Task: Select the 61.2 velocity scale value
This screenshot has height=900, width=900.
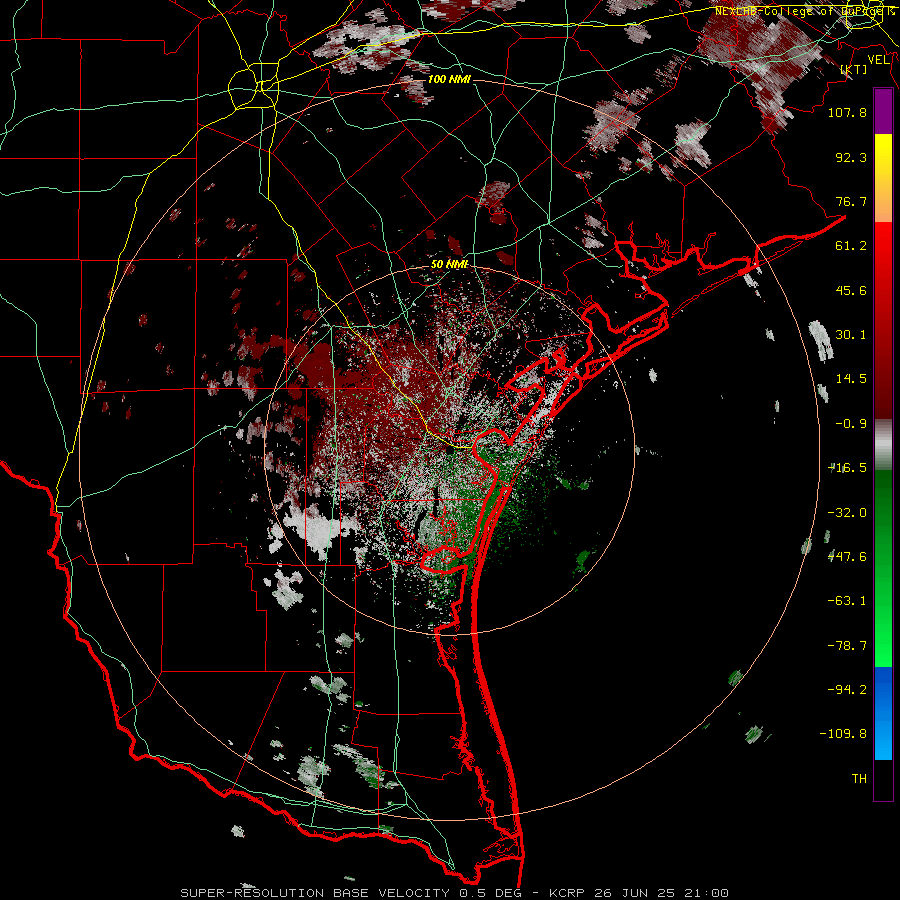Action: coord(851,246)
